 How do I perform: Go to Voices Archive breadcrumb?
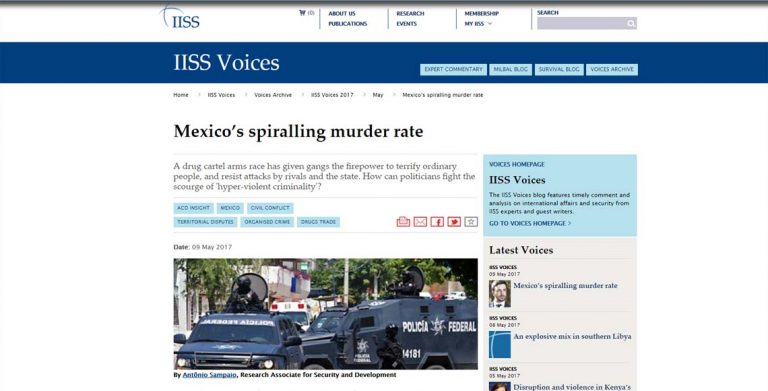pyautogui.click(x=273, y=95)
